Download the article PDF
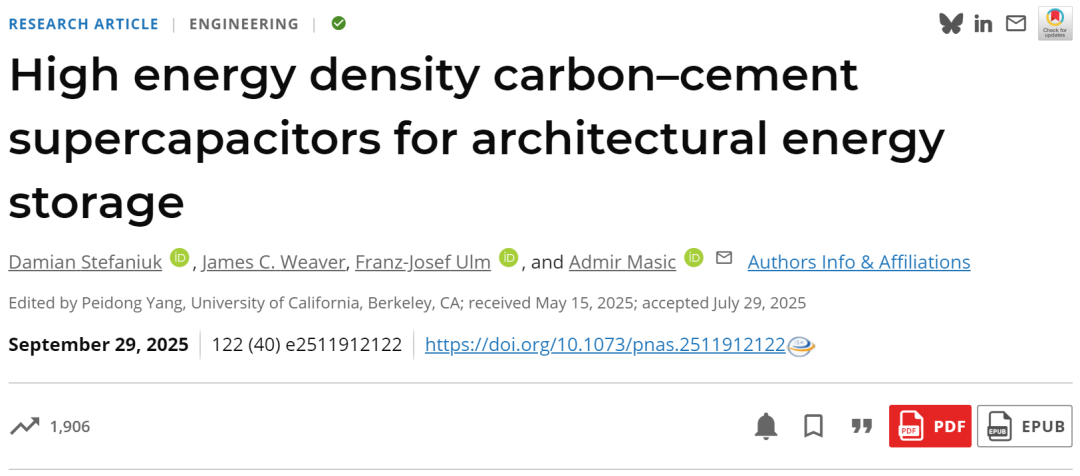The width and height of the screenshot is (1080, 476). [930, 426]
